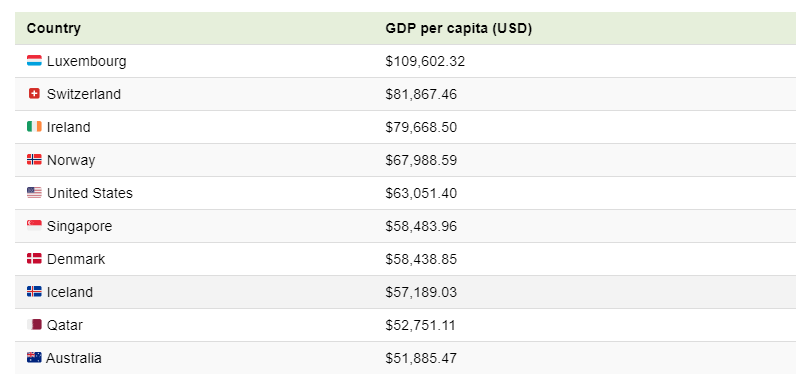Open the Switzerland country name

tap(84, 94)
